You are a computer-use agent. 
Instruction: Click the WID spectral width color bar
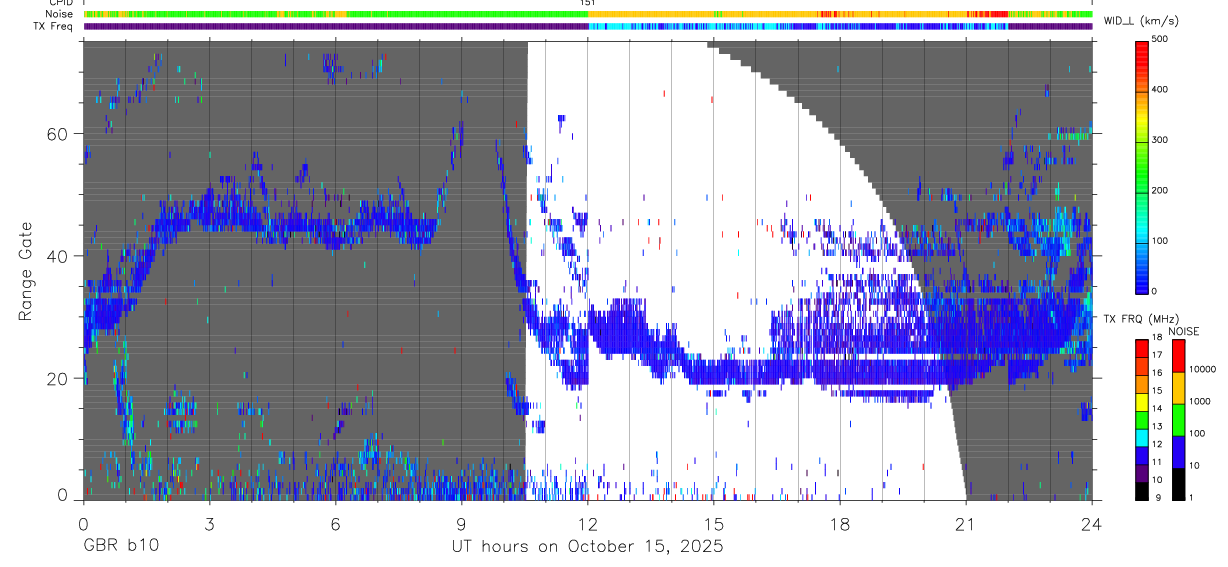point(1142,167)
